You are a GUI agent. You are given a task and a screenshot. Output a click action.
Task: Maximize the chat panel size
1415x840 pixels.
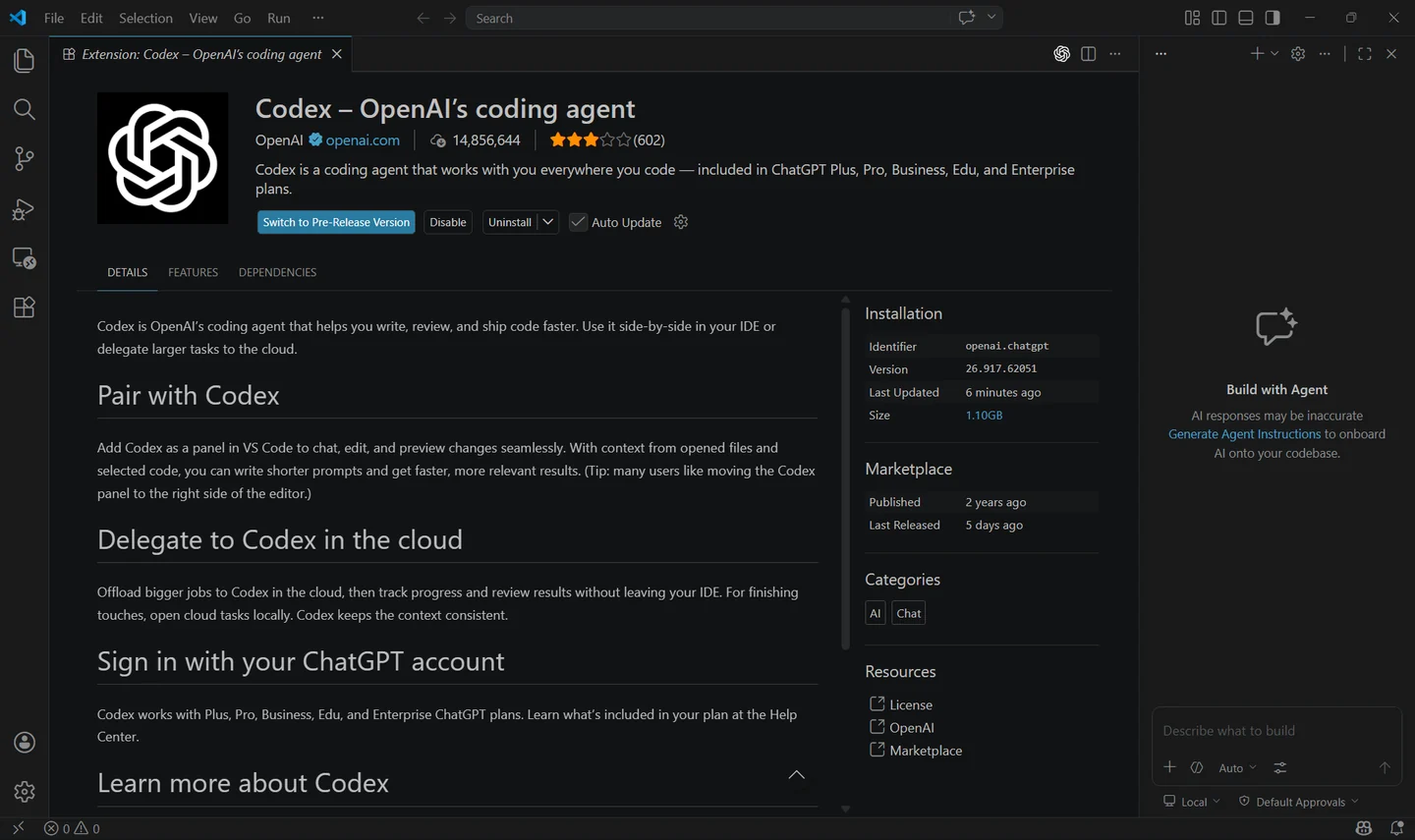(x=1365, y=54)
